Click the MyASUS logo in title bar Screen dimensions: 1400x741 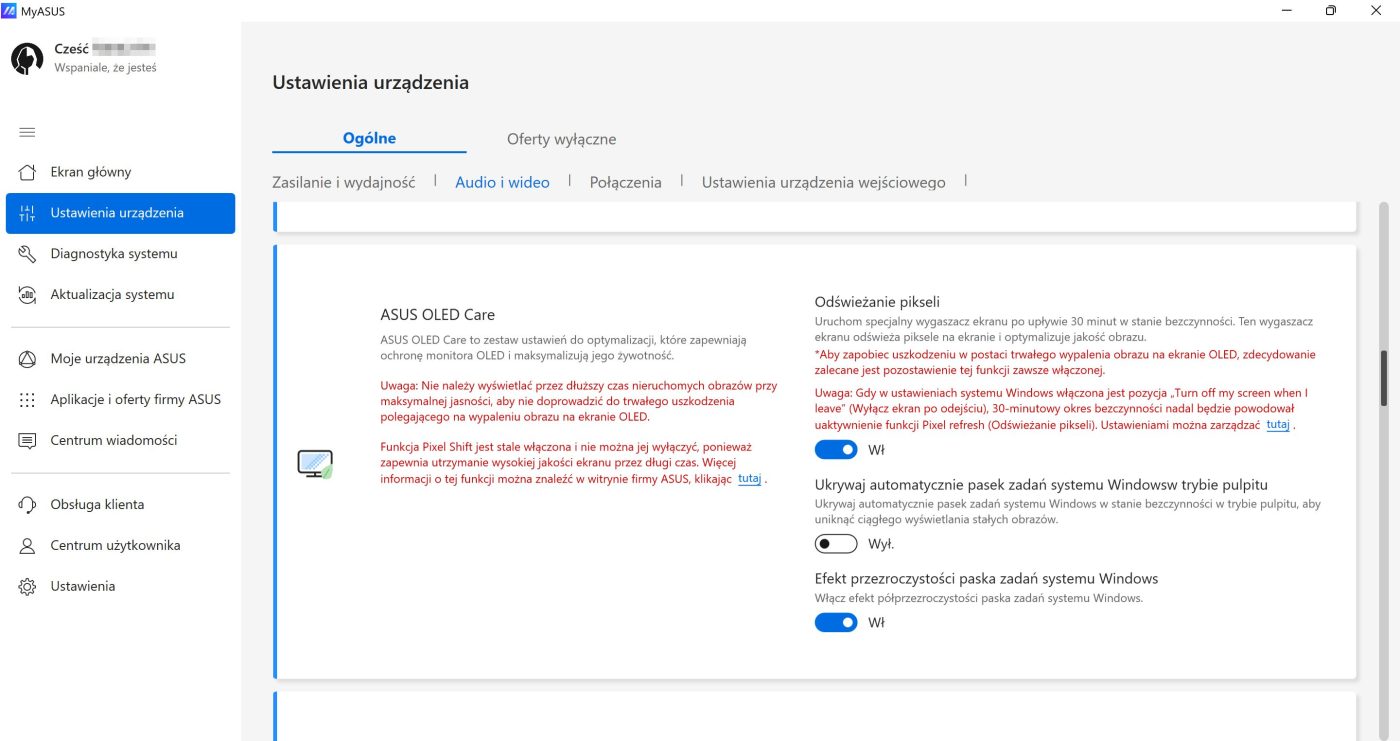(9, 10)
